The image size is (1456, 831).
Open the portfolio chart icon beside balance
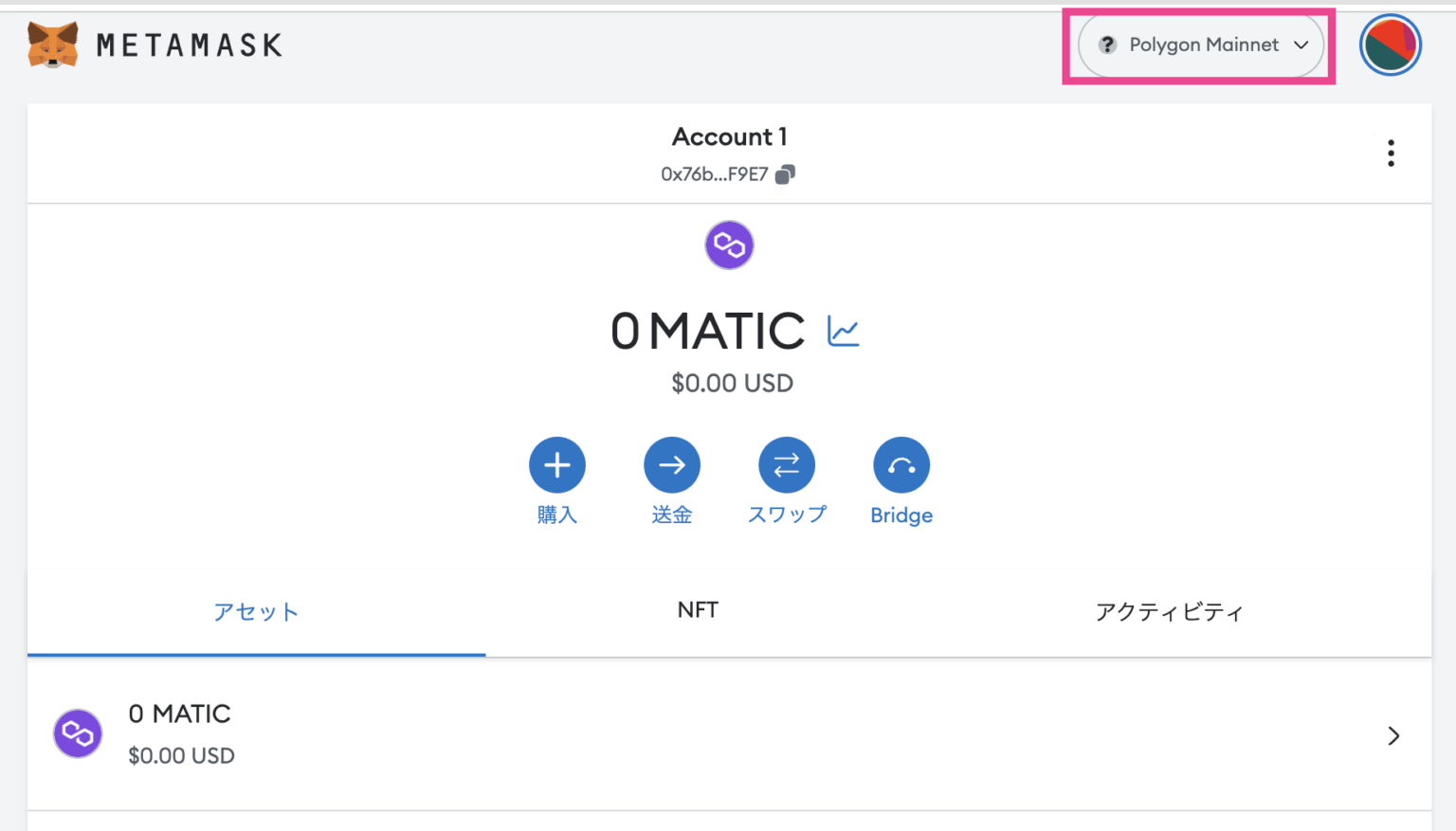(x=843, y=332)
